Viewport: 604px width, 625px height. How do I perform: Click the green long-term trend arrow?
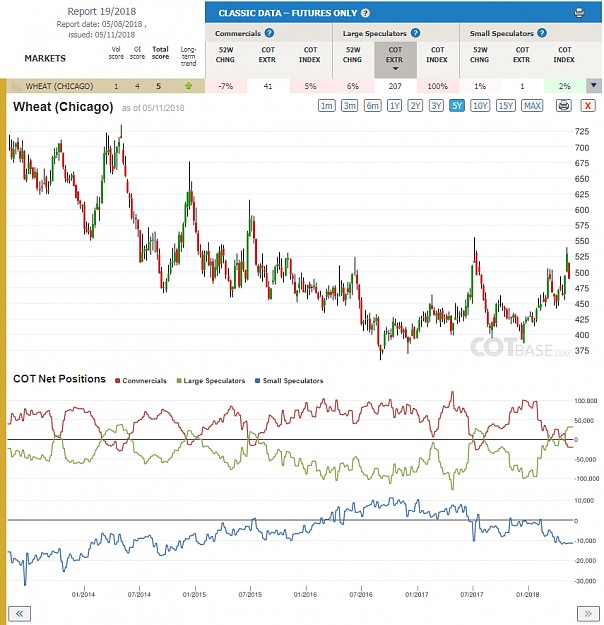[189, 86]
